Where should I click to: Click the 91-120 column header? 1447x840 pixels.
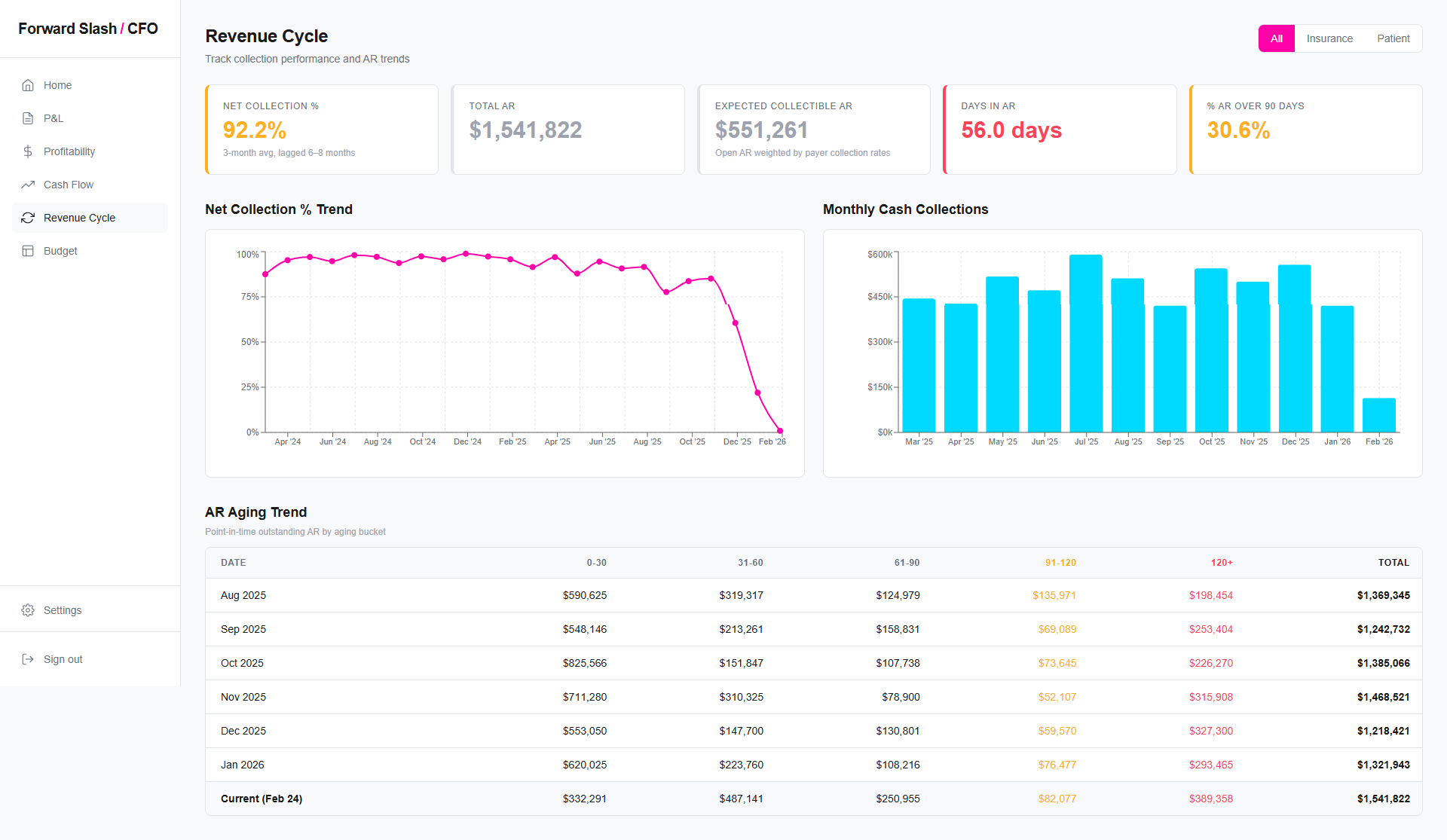click(x=1060, y=563)
